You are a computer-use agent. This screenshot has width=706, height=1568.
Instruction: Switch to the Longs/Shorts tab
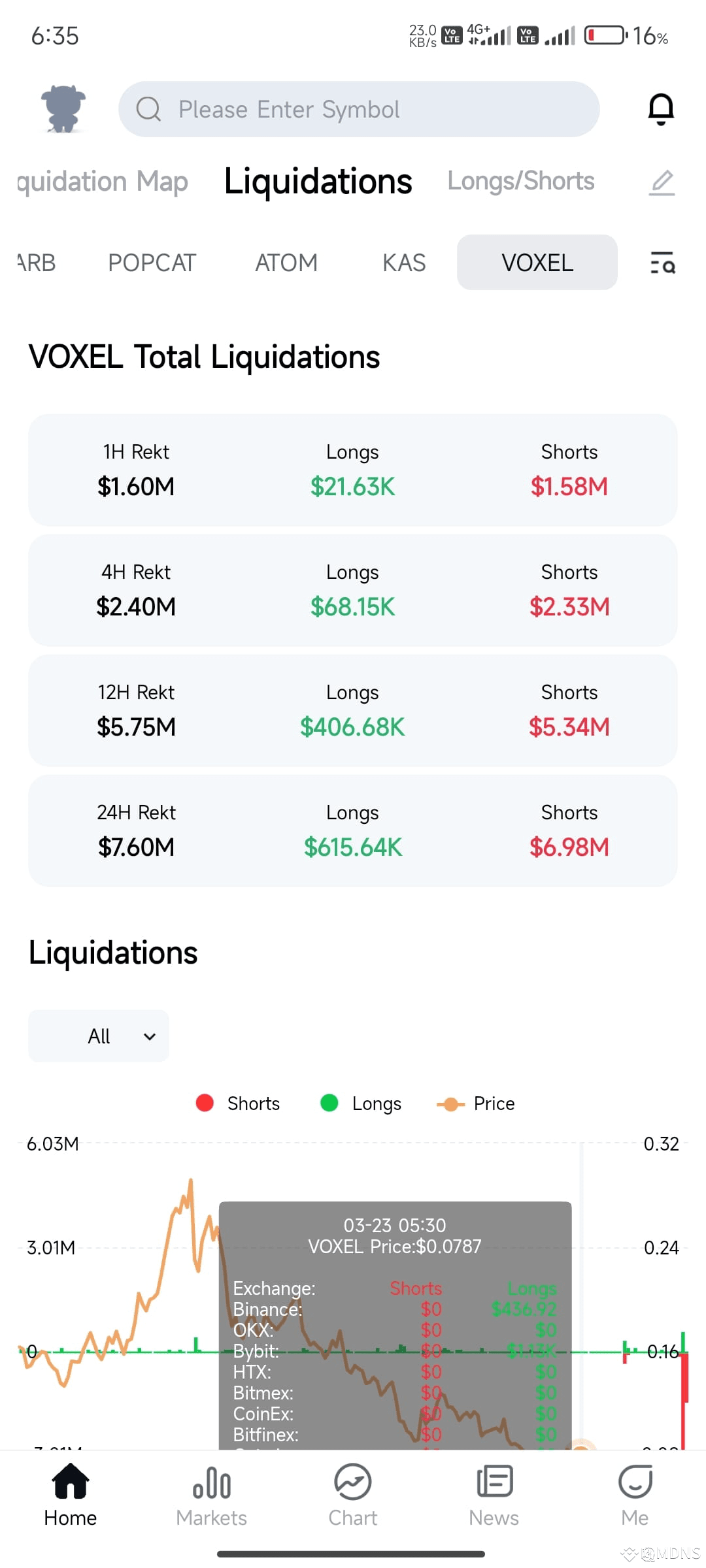tap(521, 181)
